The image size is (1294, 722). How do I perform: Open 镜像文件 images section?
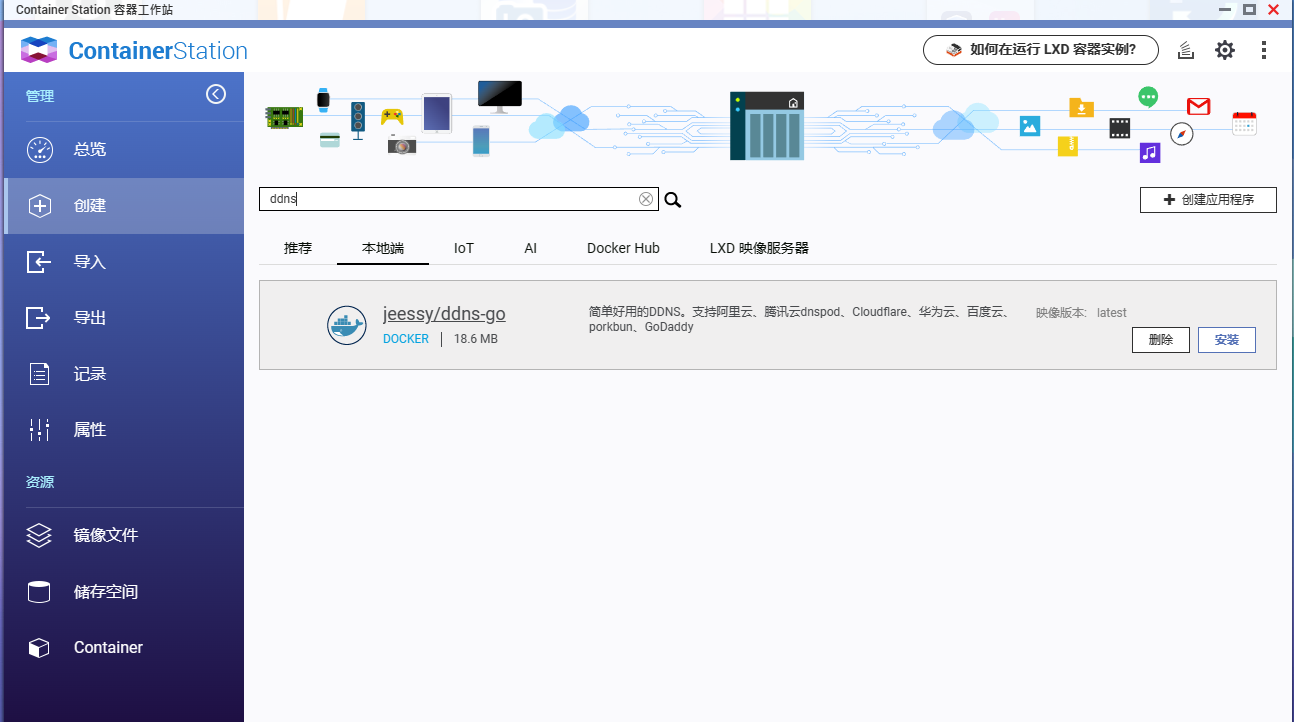pyautogui.click(x=123, y=536)
